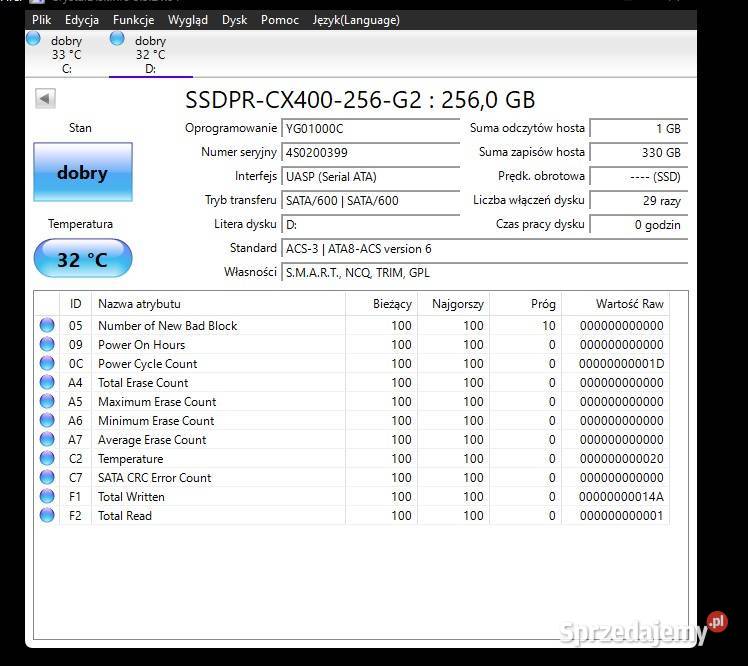Click status orb of Total Erase Count row
This screenshot has height=666, width=748.
47,382
